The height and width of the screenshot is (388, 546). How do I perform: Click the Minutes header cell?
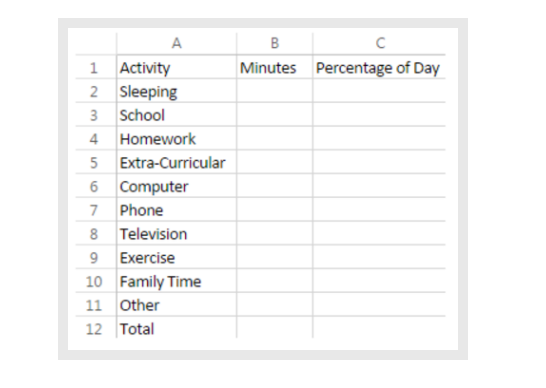[x=275, y=67]
